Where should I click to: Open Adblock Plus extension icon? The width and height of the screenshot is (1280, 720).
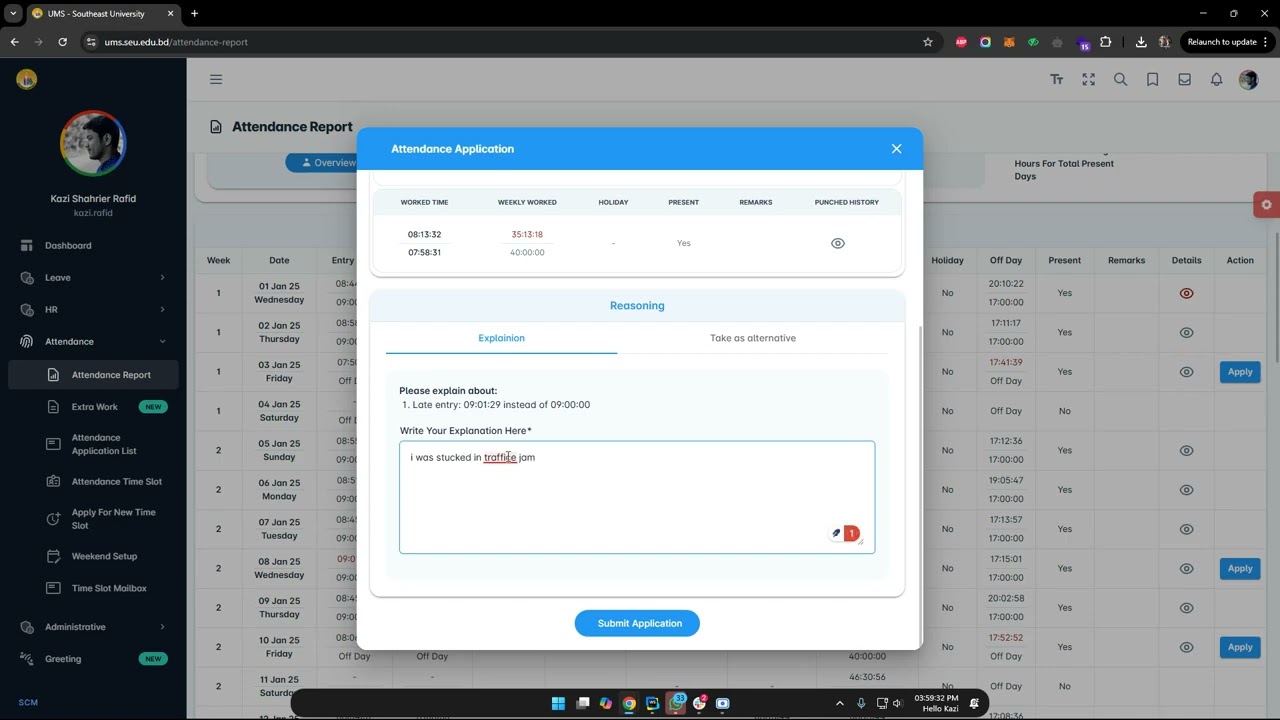[961, 42]
